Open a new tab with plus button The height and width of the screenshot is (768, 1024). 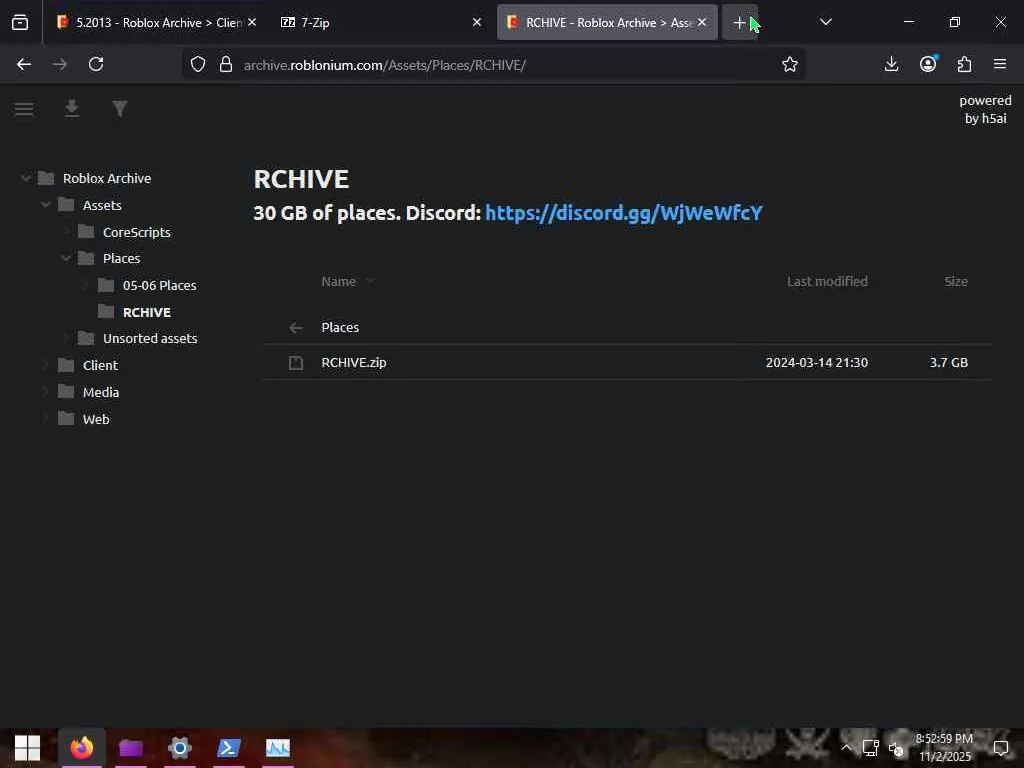pyautogui.click(x=739, y=23)
